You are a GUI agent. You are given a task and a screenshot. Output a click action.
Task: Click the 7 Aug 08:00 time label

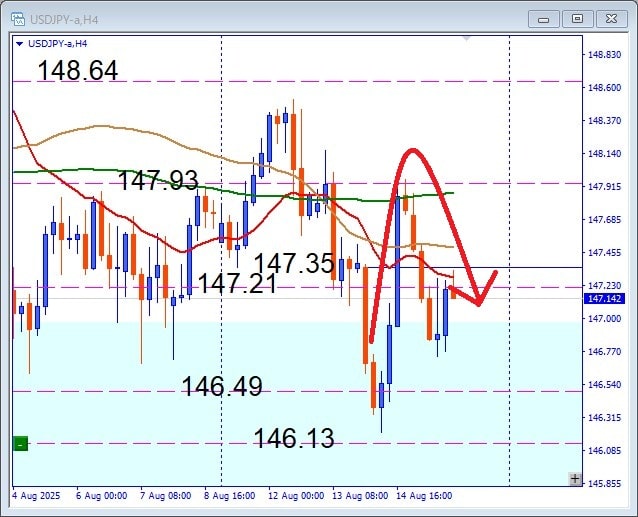click(x=166, y=495)
